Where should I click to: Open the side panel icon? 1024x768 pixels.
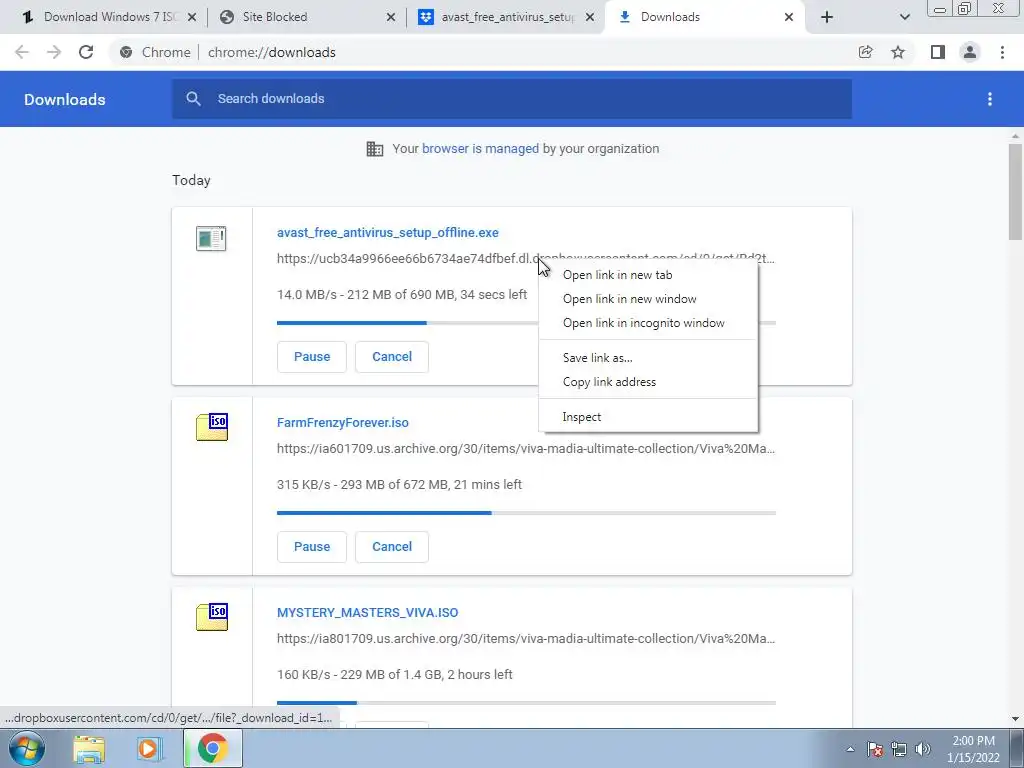coord(938,52)
